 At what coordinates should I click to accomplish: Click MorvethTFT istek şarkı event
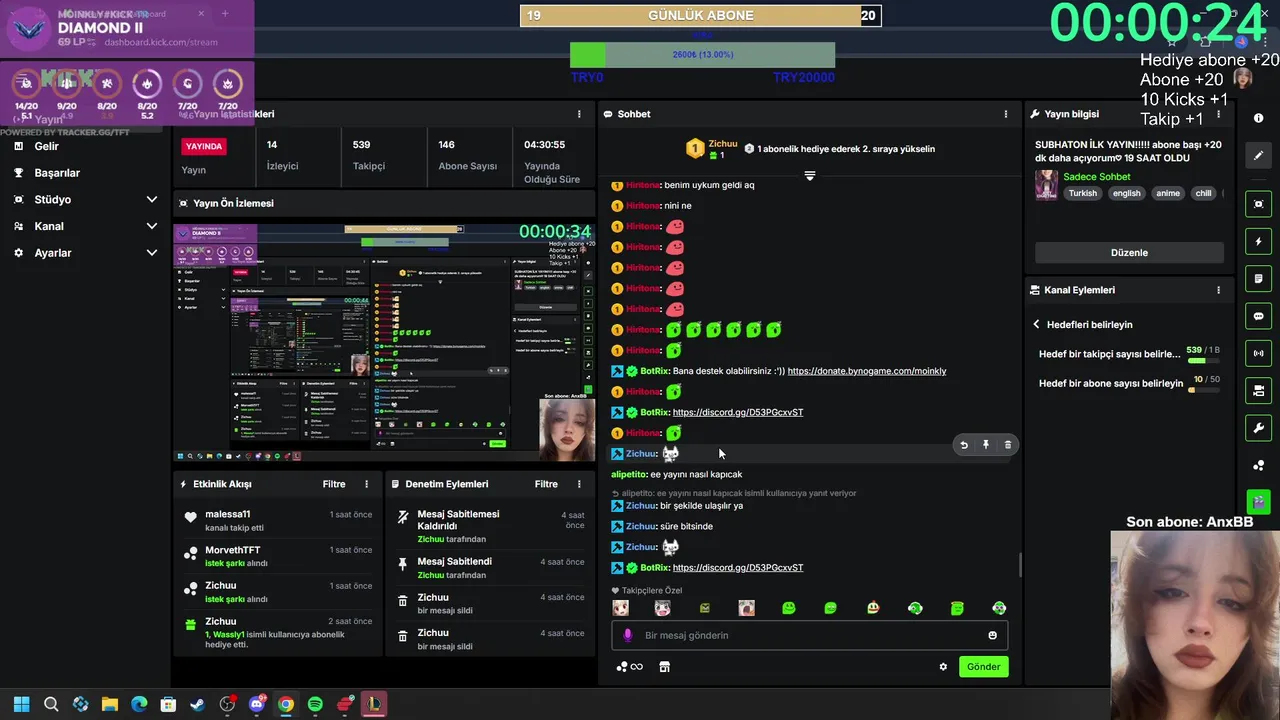(278, 557)
